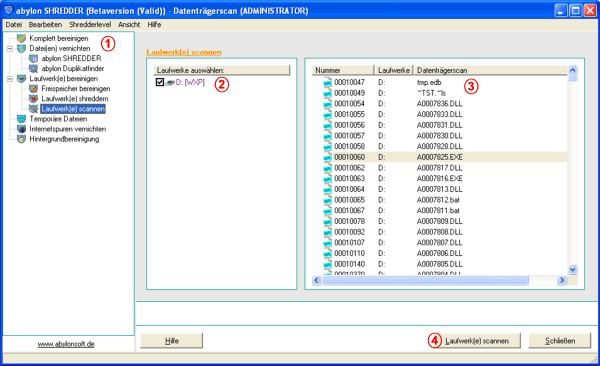
Task: Select the ~TST.~ls file entry
Action: click(x=431, y=93)
